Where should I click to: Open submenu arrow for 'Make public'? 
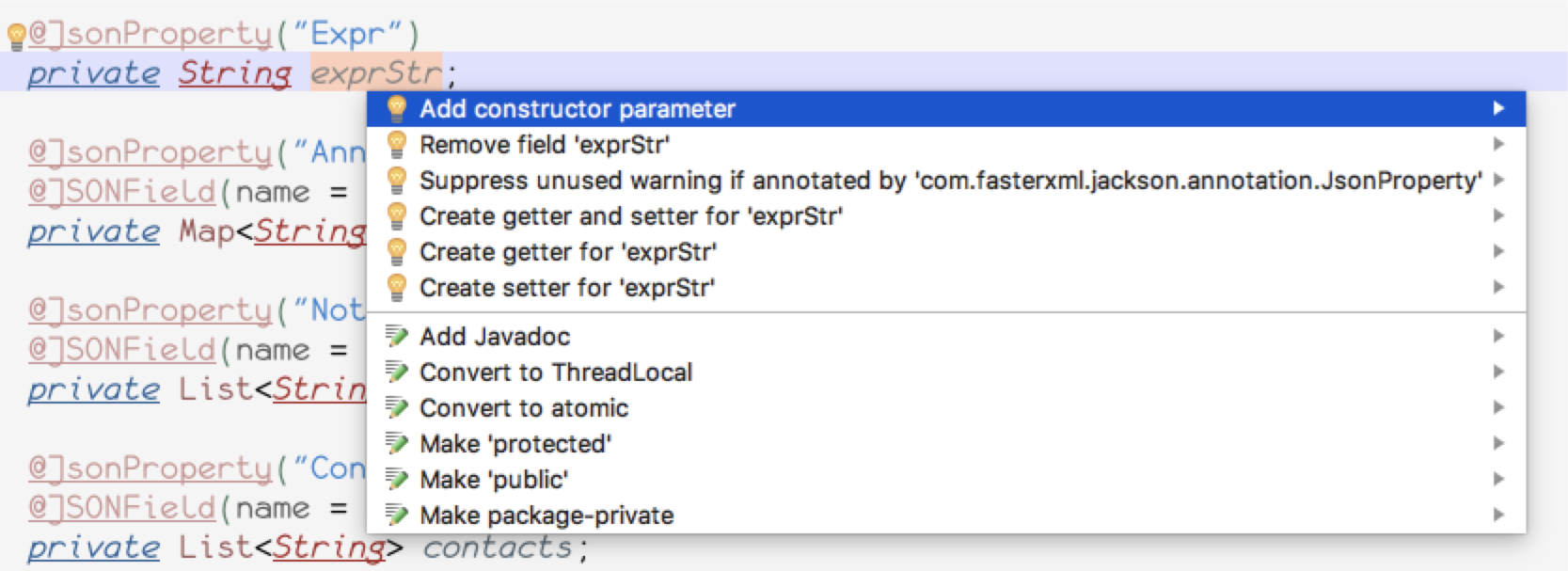click(x=1498, y=480)
